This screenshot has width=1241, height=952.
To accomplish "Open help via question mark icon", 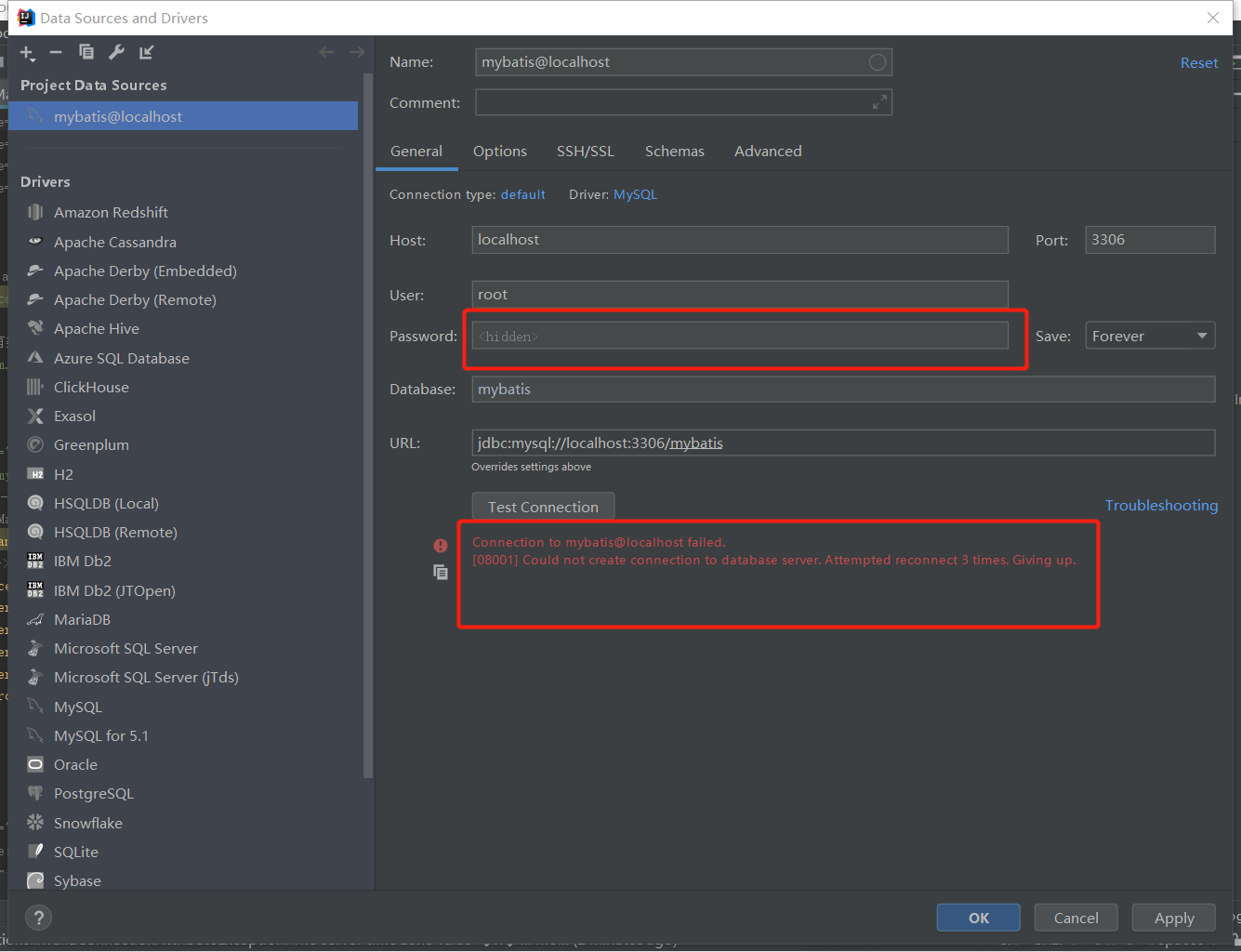I will tap(38, 918).
